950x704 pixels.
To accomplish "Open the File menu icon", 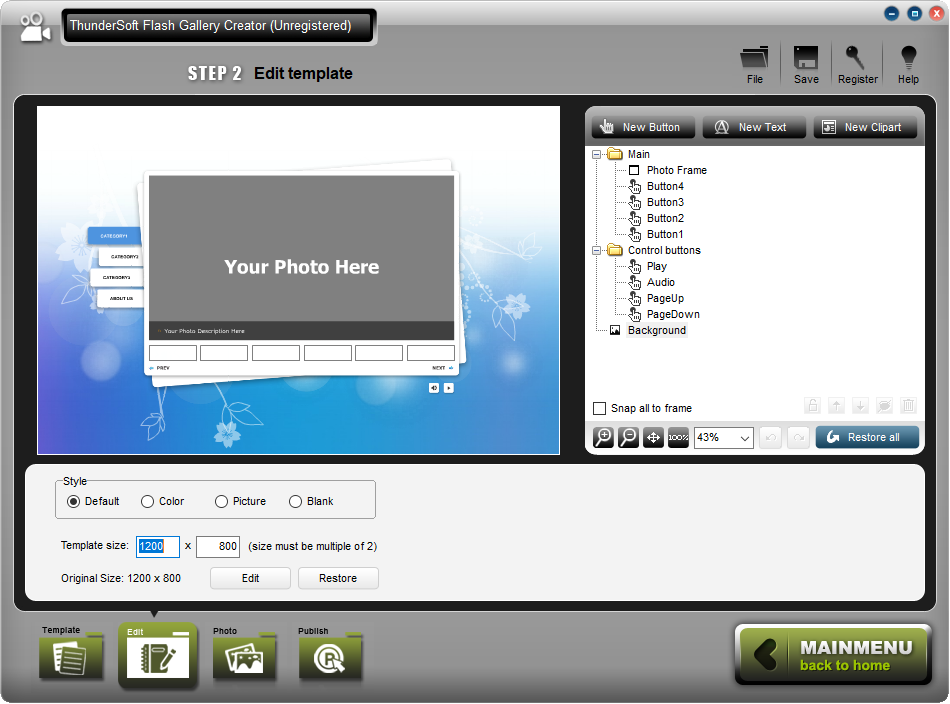I will click(754, 65).
